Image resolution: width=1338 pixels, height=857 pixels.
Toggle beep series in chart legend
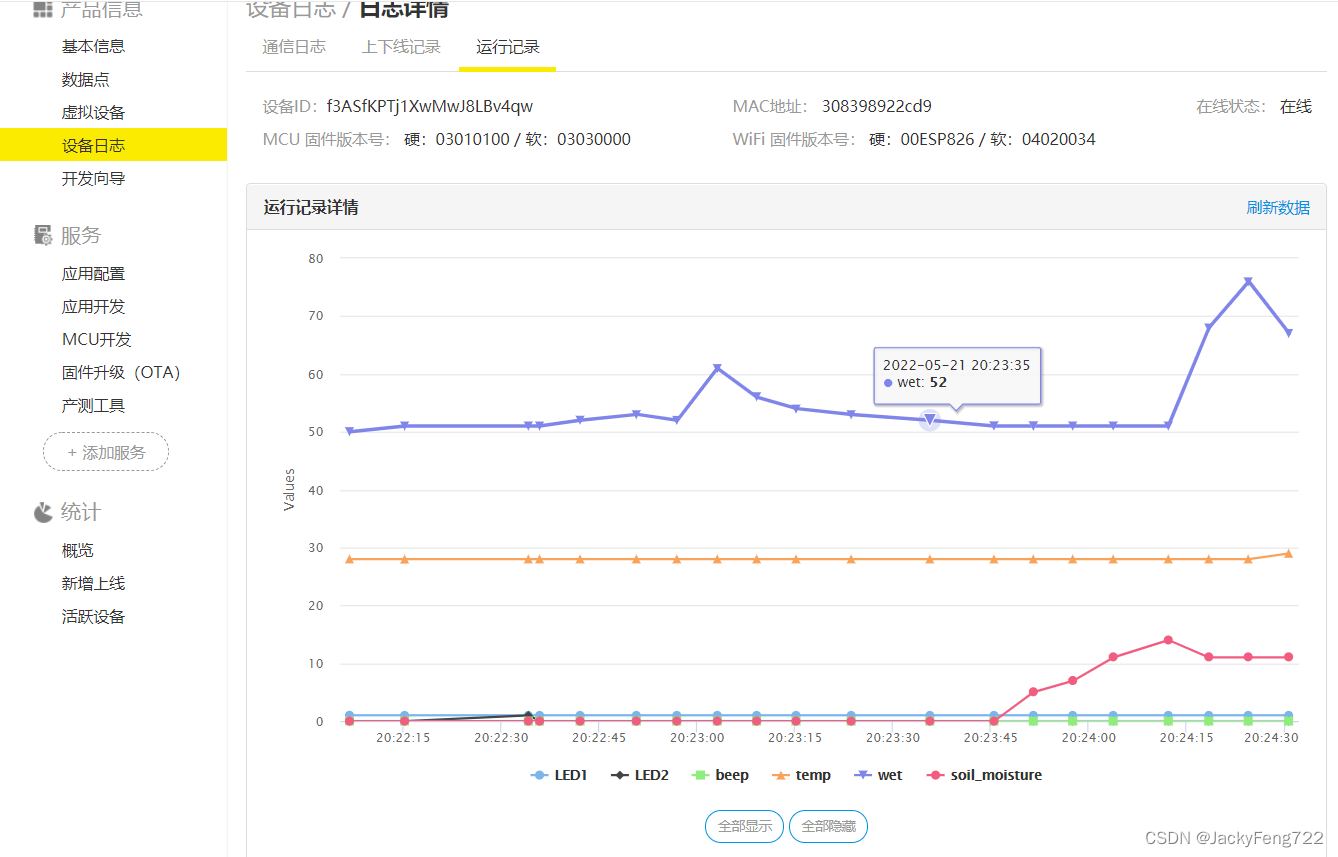[x=721, y=775]
